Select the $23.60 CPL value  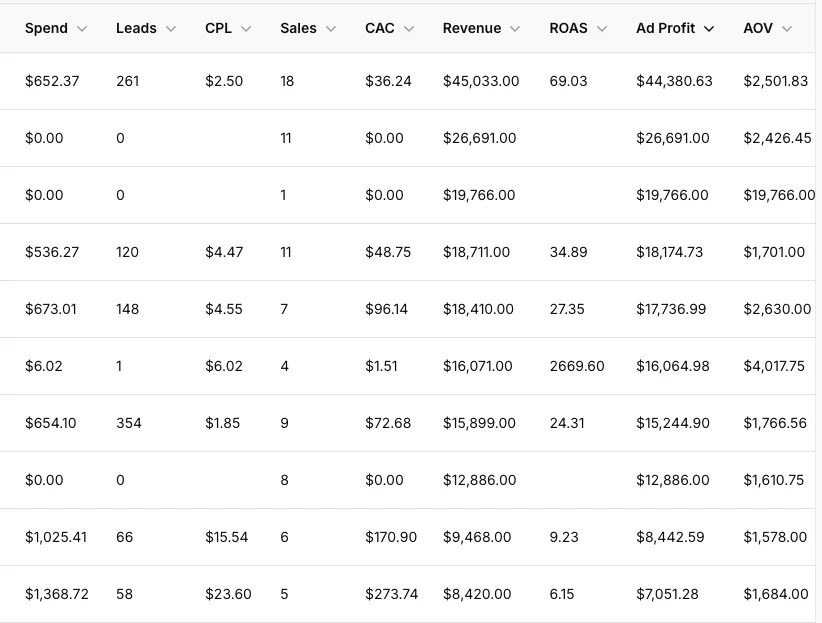pos(228,594)
